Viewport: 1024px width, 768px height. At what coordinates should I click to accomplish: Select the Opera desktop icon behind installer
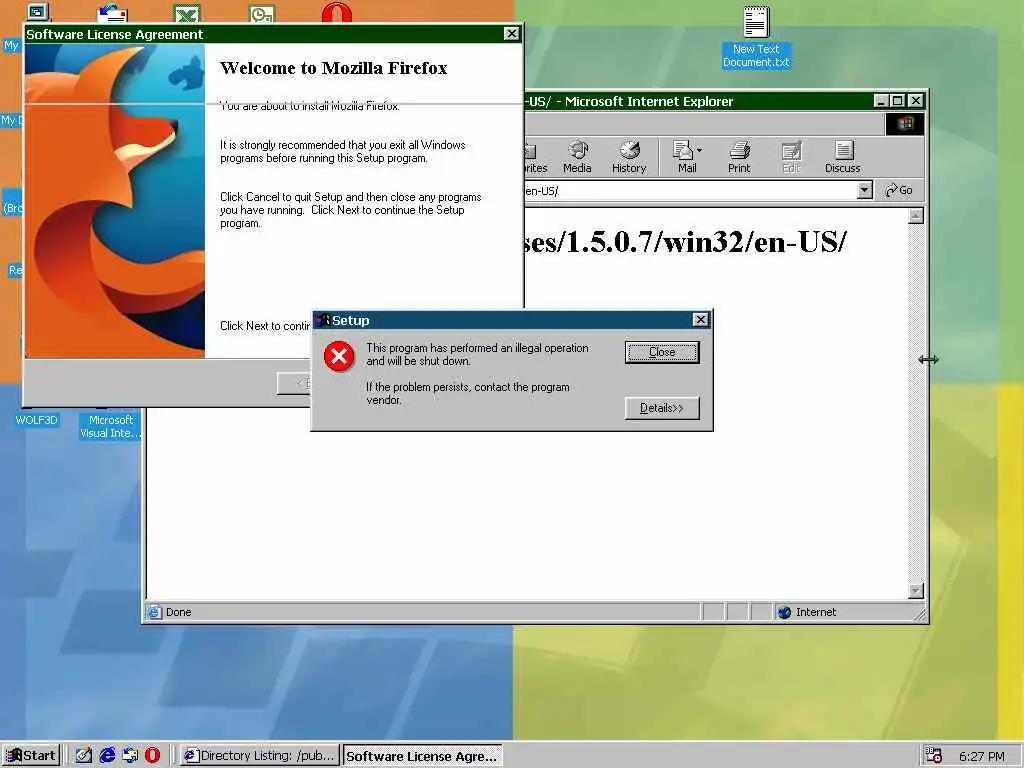[x=336, y=13]
